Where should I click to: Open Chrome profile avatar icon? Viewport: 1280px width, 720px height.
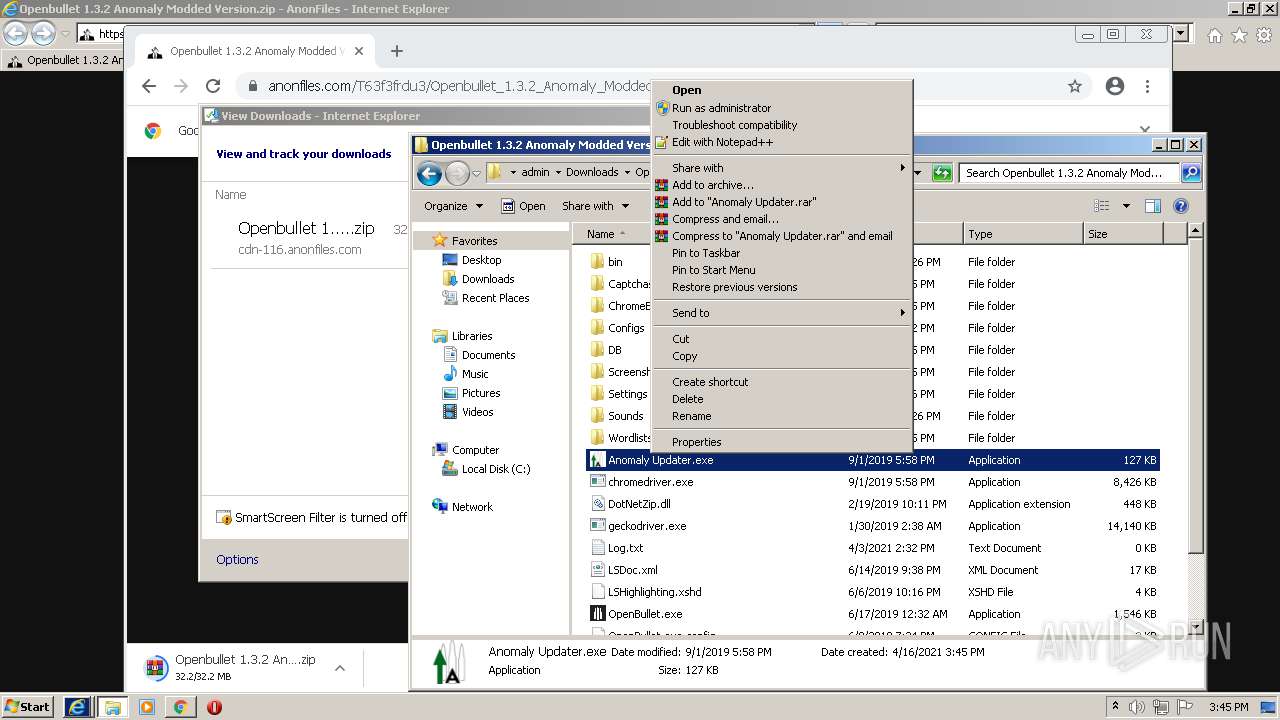click(x=1115, y=87)
